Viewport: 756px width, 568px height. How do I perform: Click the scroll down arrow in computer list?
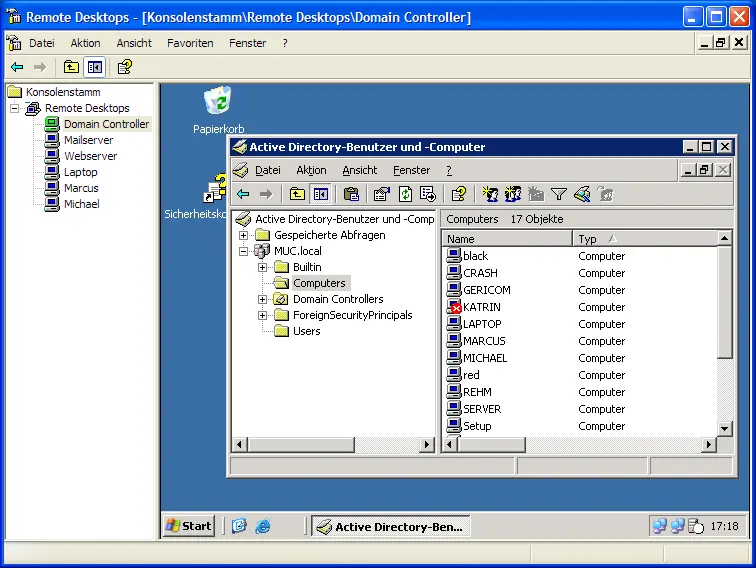click(x=724, y=428)
